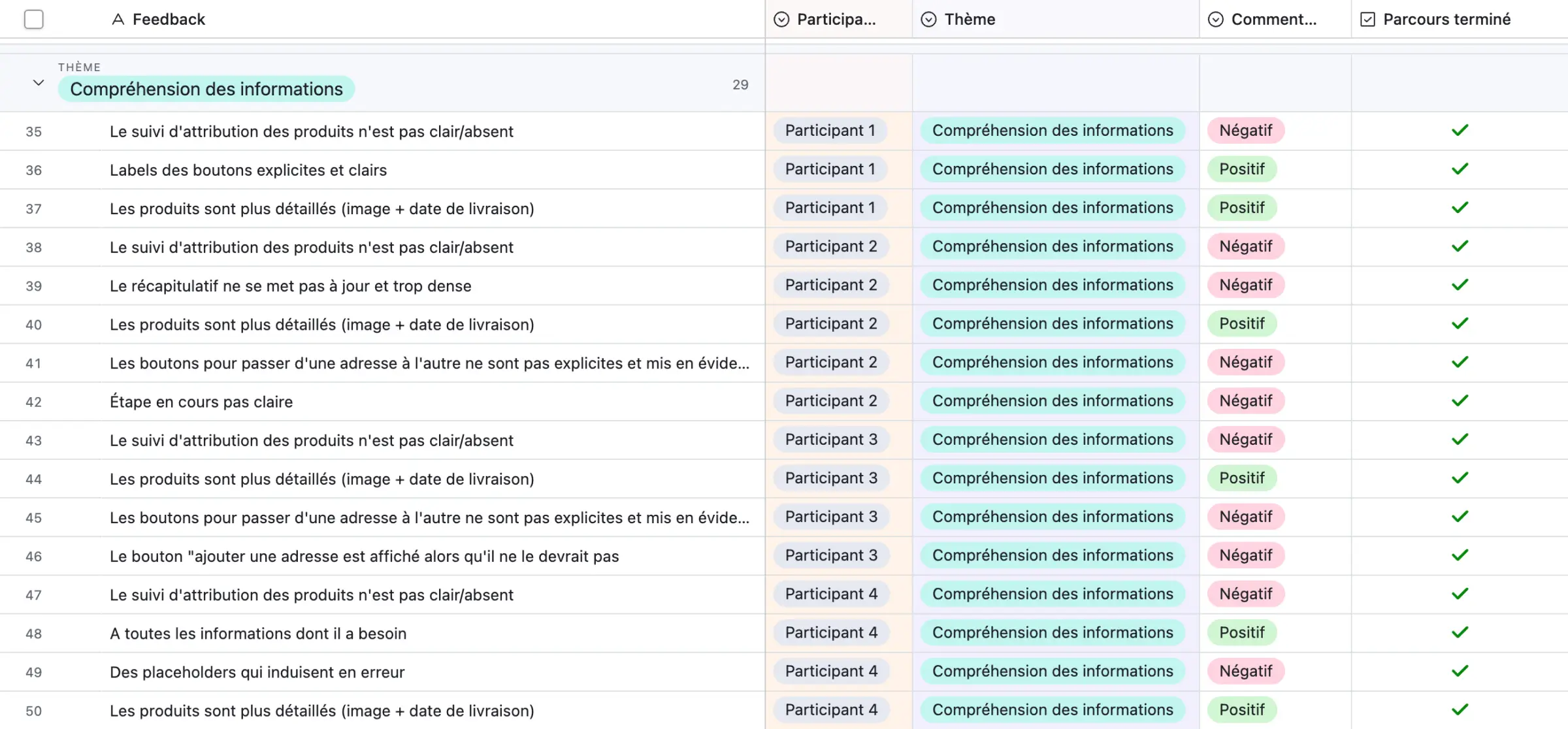Click the Compréhension des informations group tag
Screen dimensions: 1568x729
click(x=206, y=89)
